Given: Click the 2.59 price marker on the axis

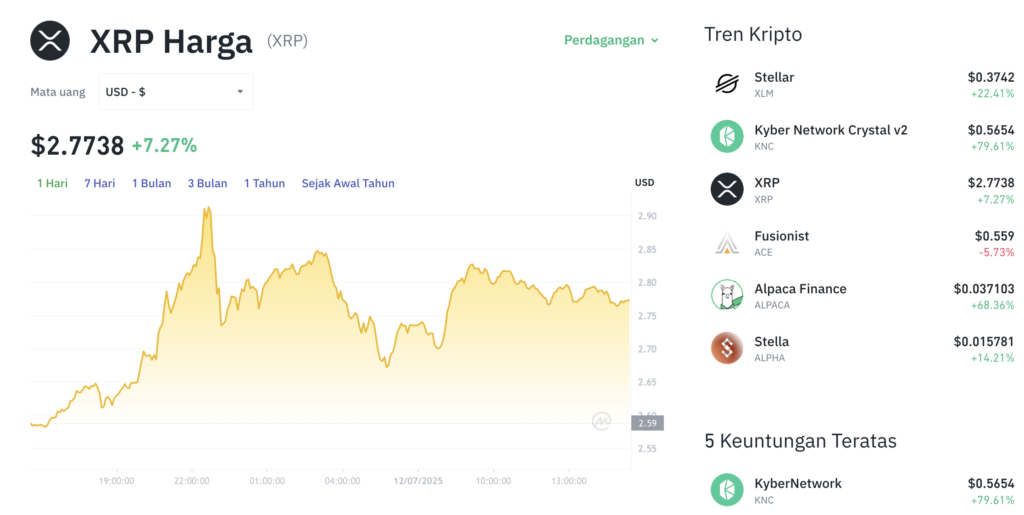Looking at the screenshot, I should coord(647,423).
